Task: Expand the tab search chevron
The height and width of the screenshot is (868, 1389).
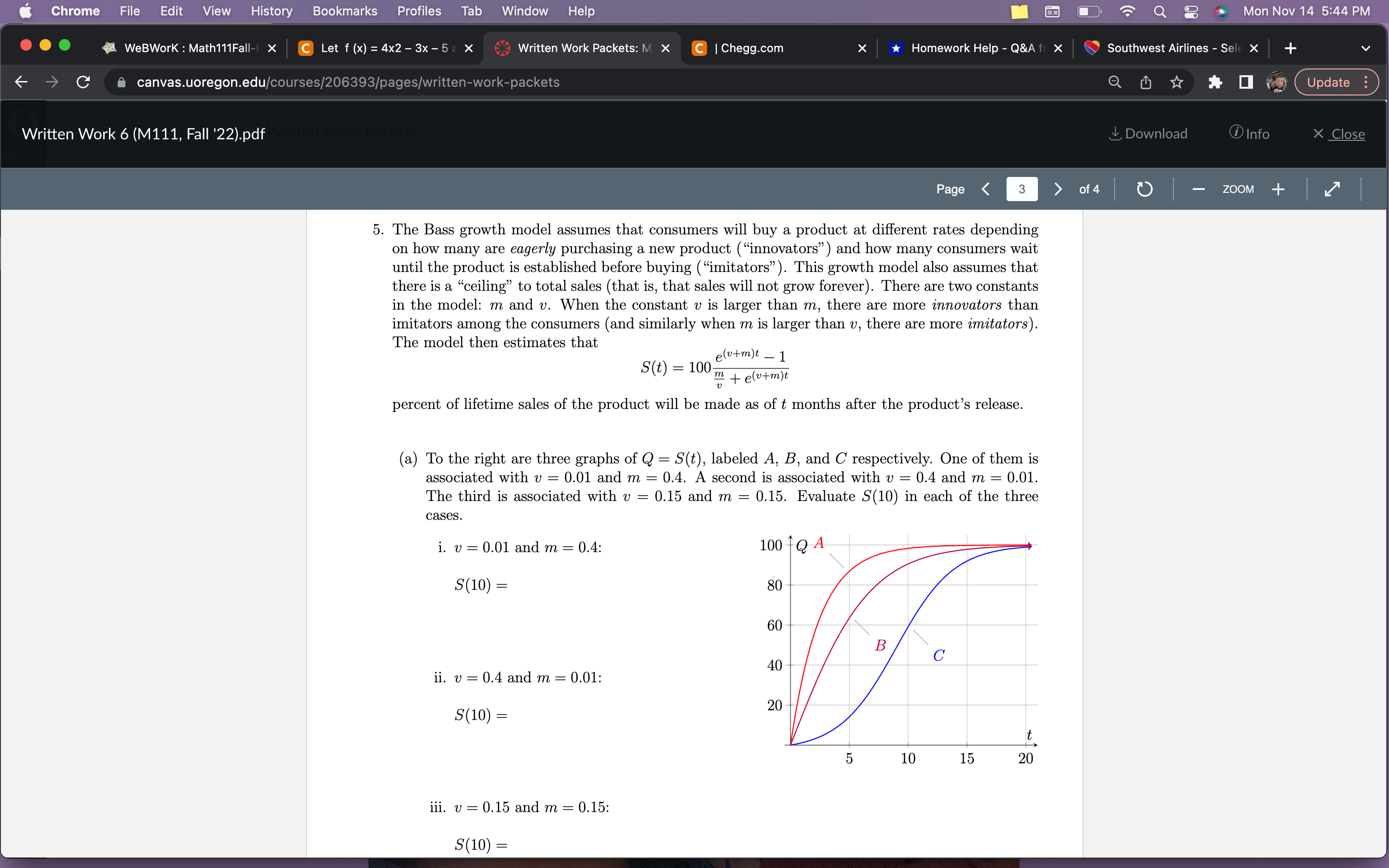Action: pos(1365,48)
